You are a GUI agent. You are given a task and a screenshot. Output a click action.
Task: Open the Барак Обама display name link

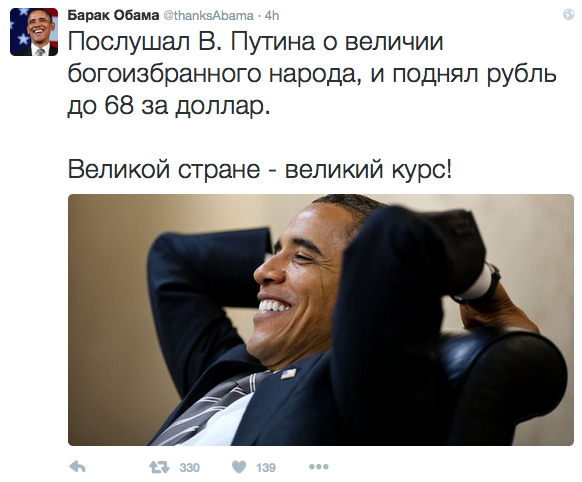coord(113,16)
